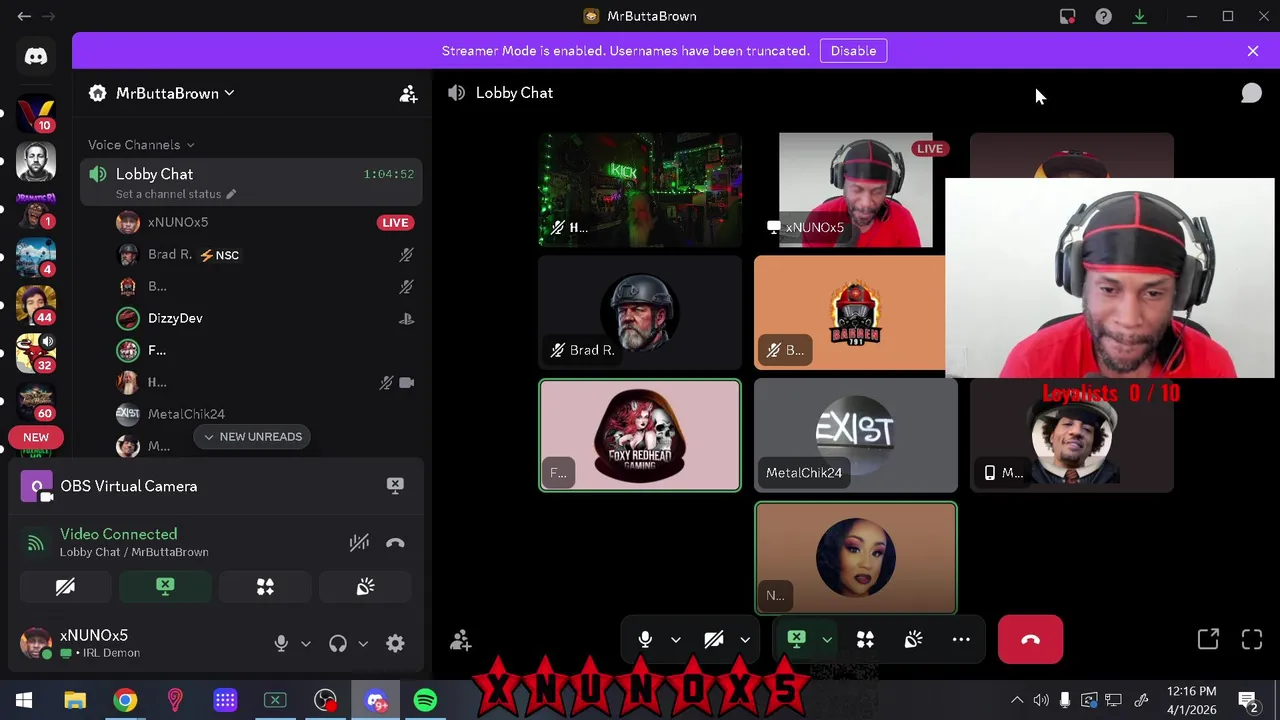Click download update icon in title bar
1280x720 pixels.
coord(1139,16)
